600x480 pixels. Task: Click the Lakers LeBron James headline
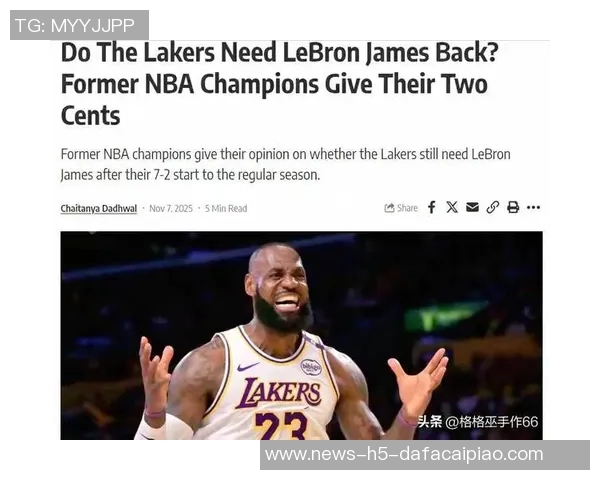pyautogui.click(x=279, y=84)
